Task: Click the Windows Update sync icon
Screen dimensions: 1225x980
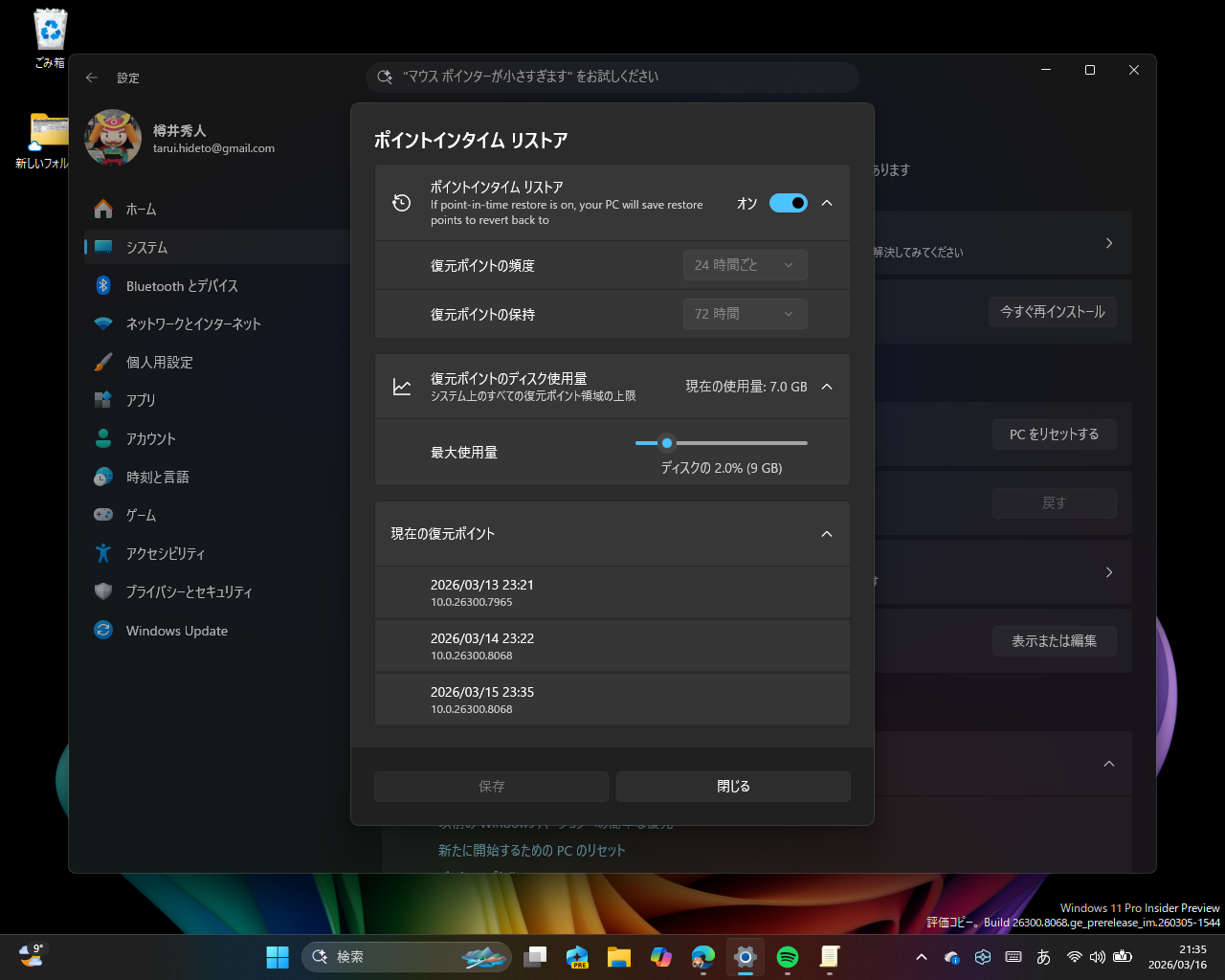Action: coord(103,630)
